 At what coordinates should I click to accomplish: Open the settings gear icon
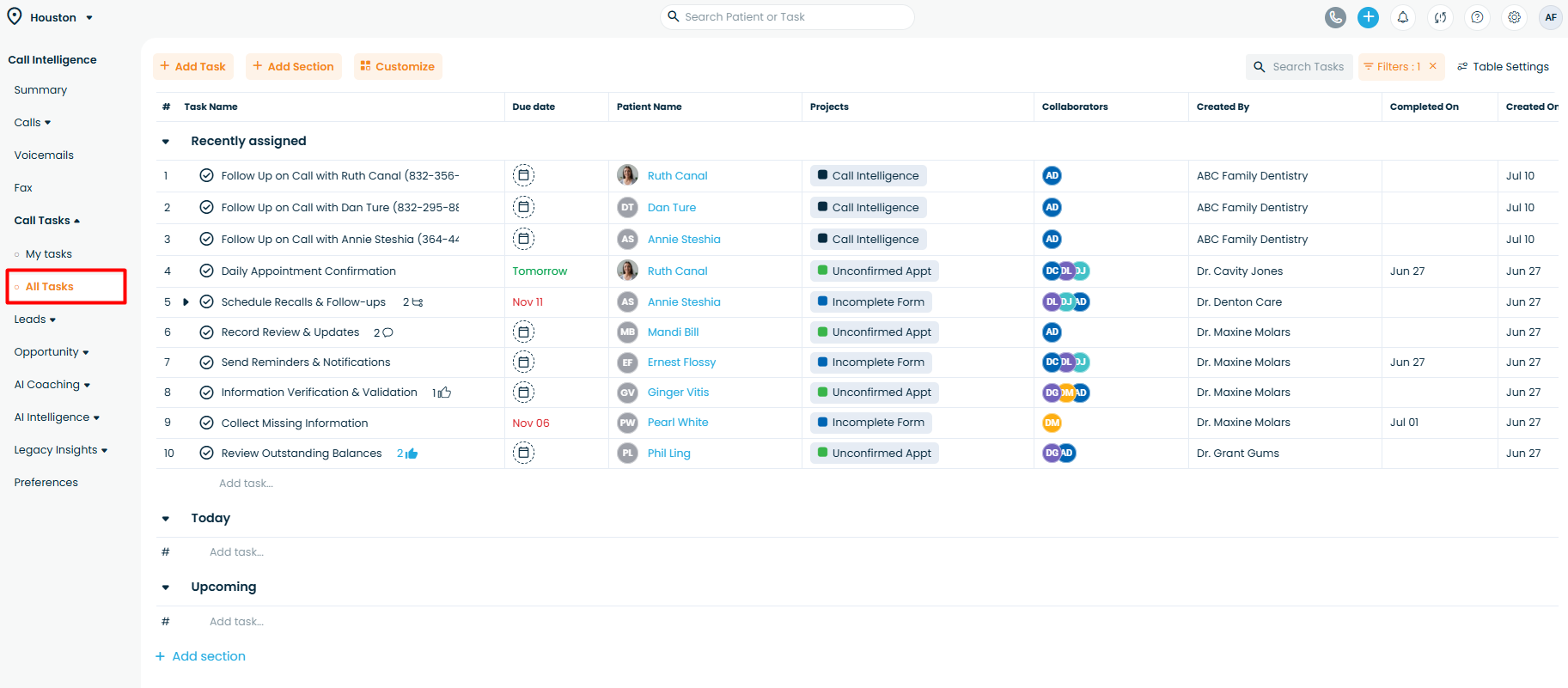click(x=1514, y=17)
